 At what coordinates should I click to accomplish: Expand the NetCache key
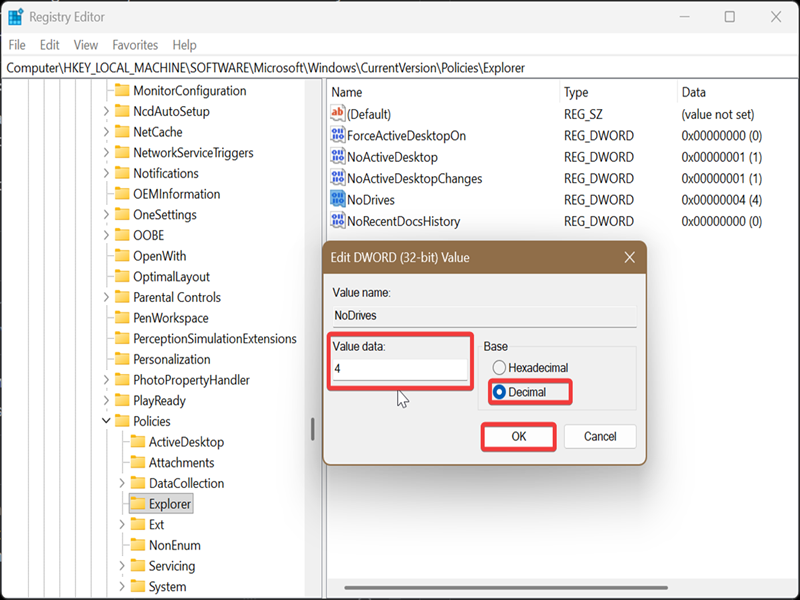[x=106, y=132]
